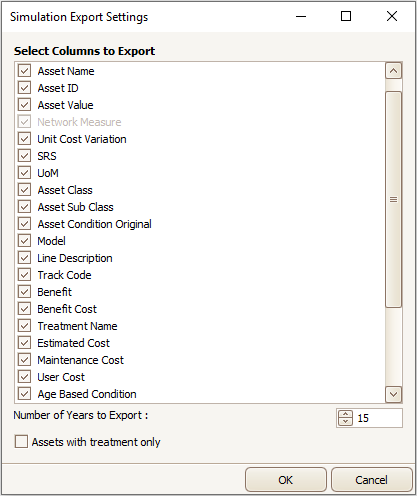The width and height of the screenshot is (417, 496).
Task: Uncheck Asset Condition Original
Action: 24,224
